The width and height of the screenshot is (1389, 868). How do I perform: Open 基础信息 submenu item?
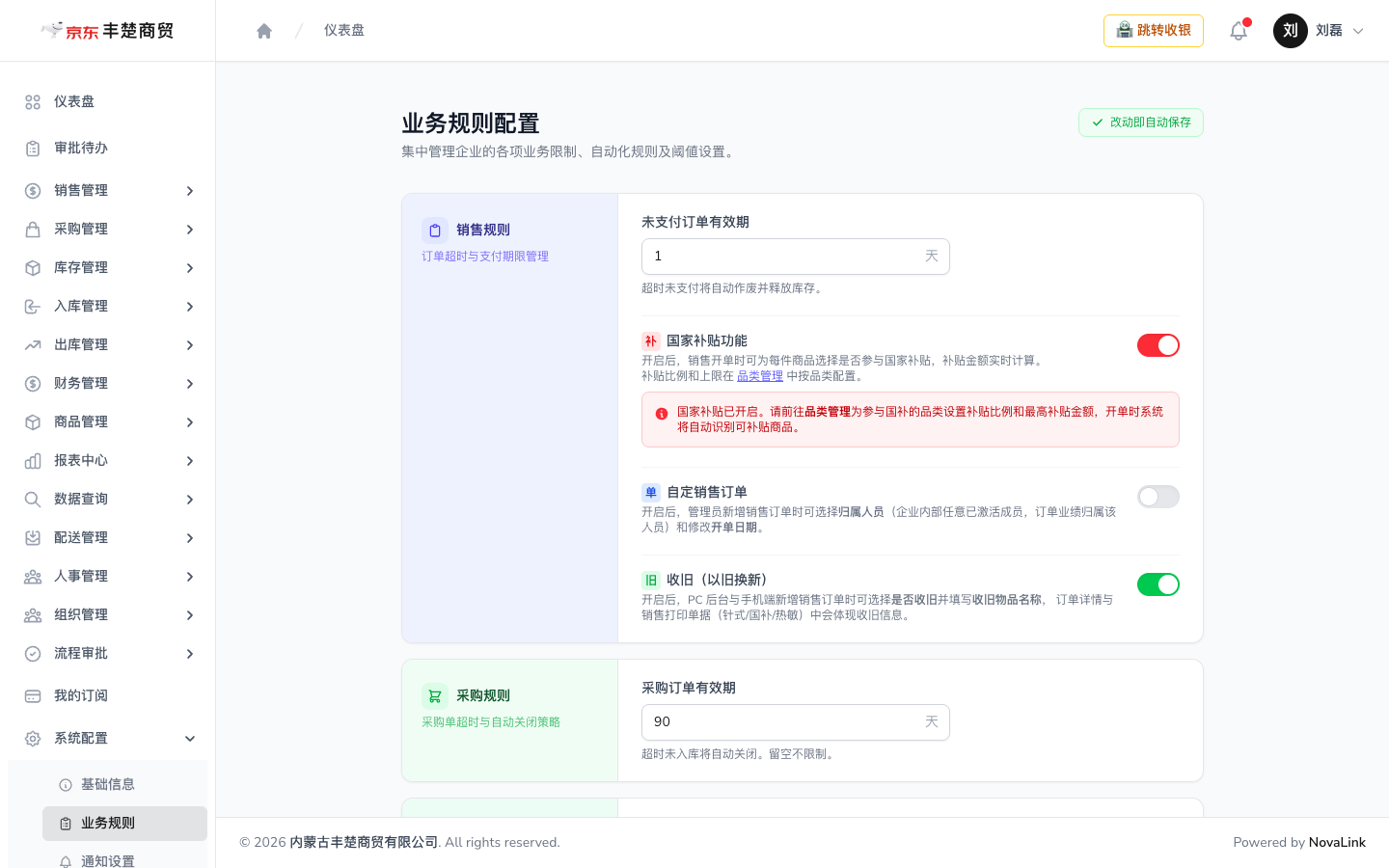[124, 785]
